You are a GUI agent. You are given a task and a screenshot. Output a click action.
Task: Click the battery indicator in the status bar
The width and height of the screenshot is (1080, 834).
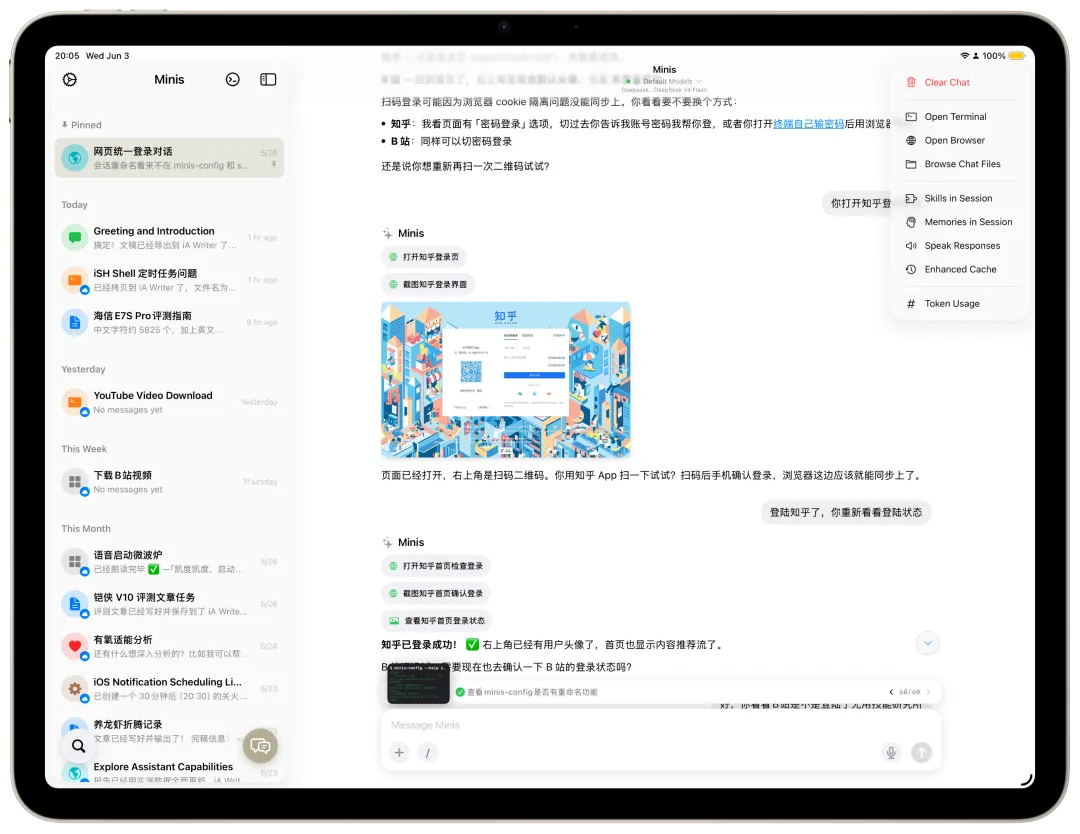(1017, 56)
